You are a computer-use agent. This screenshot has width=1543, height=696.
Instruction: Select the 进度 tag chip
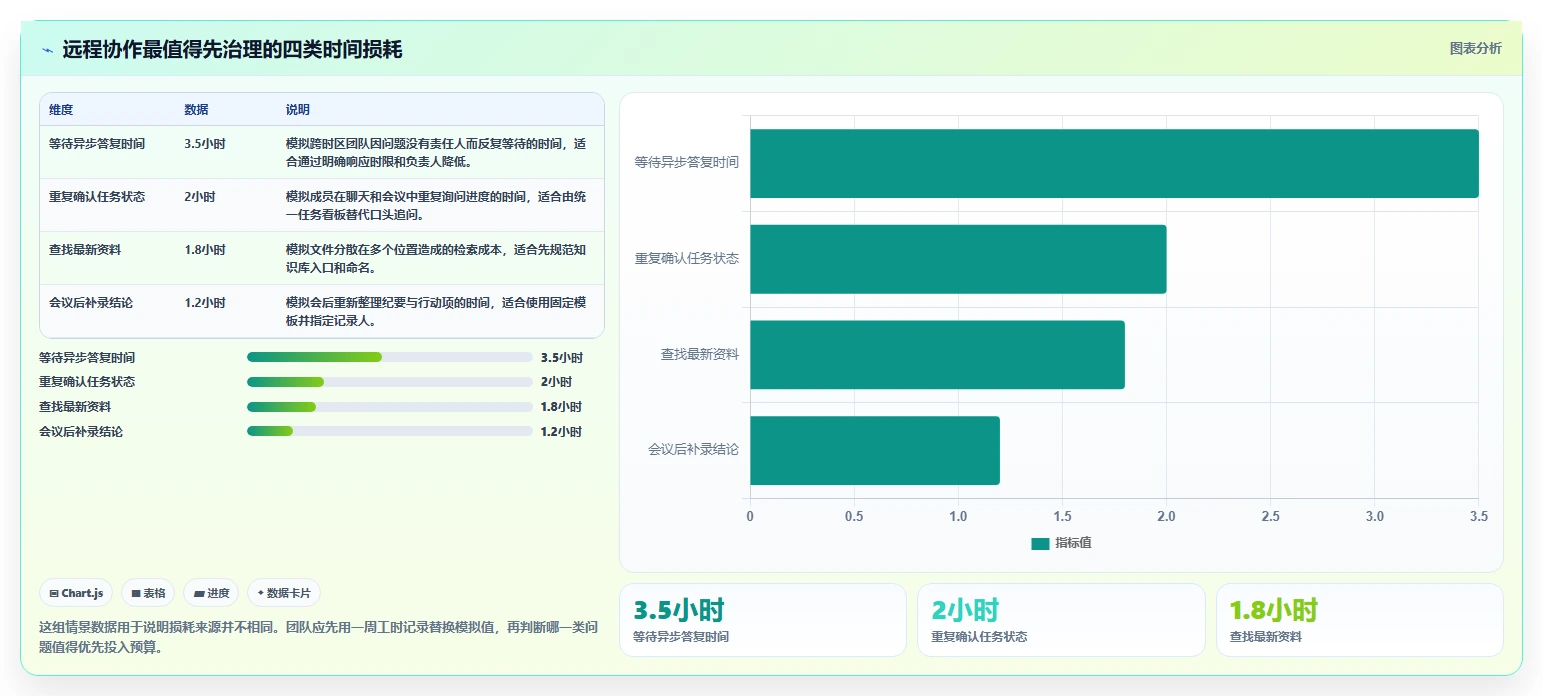pyautogui.click(x=211, y=593)
